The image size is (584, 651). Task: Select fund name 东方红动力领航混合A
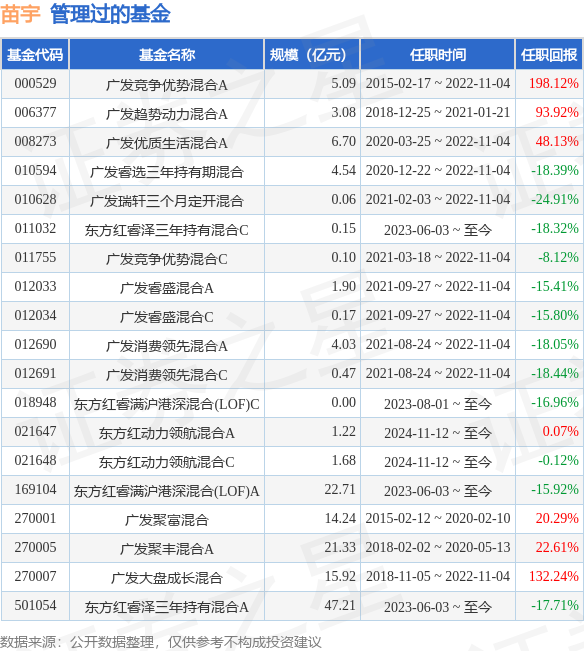coord(166,433)
